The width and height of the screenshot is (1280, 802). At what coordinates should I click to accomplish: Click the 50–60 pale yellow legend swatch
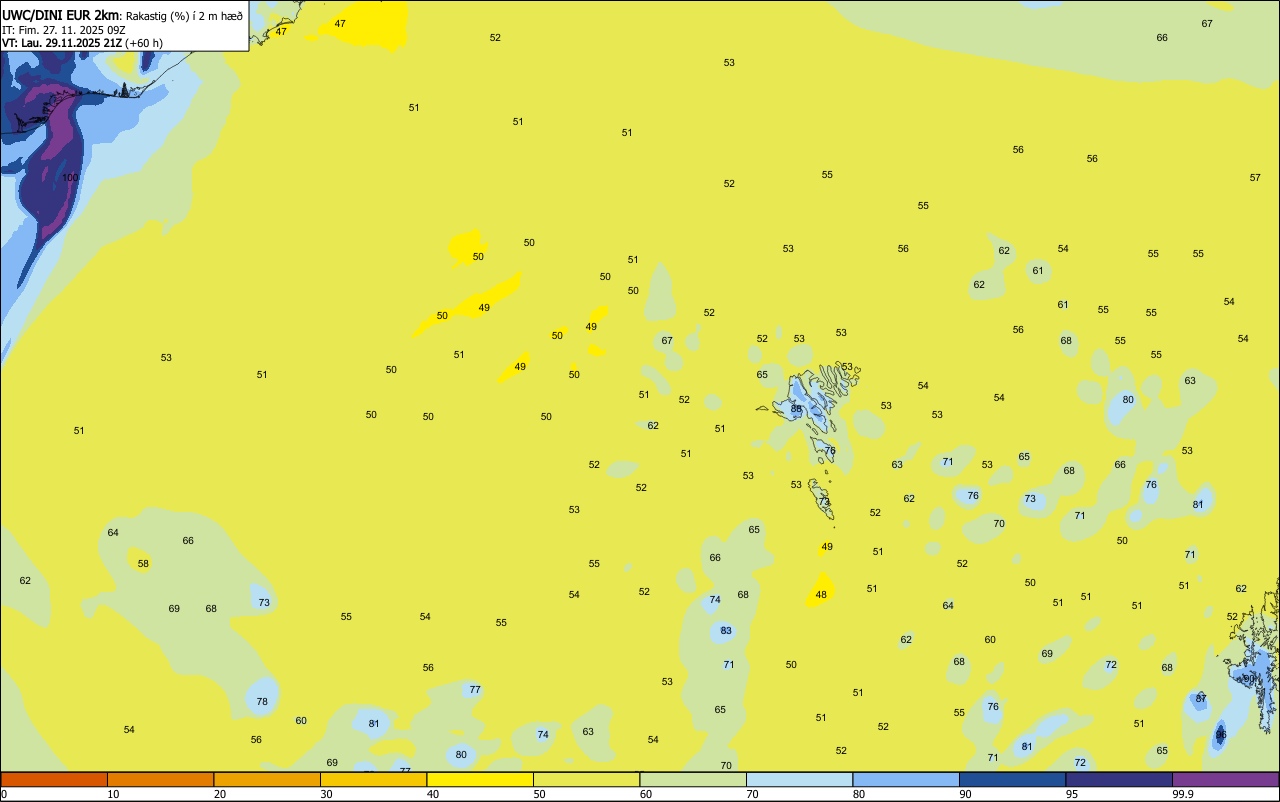coord(586,779)
